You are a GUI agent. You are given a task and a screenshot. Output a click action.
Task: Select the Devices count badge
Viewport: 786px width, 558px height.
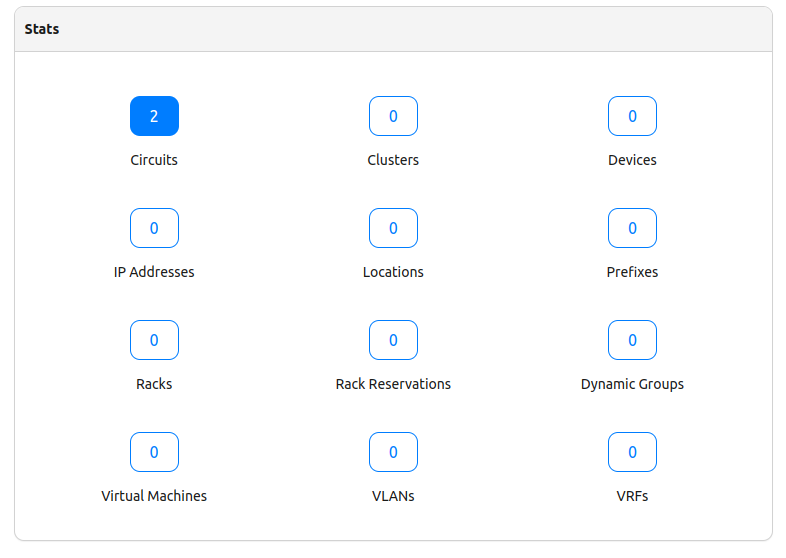632,116
